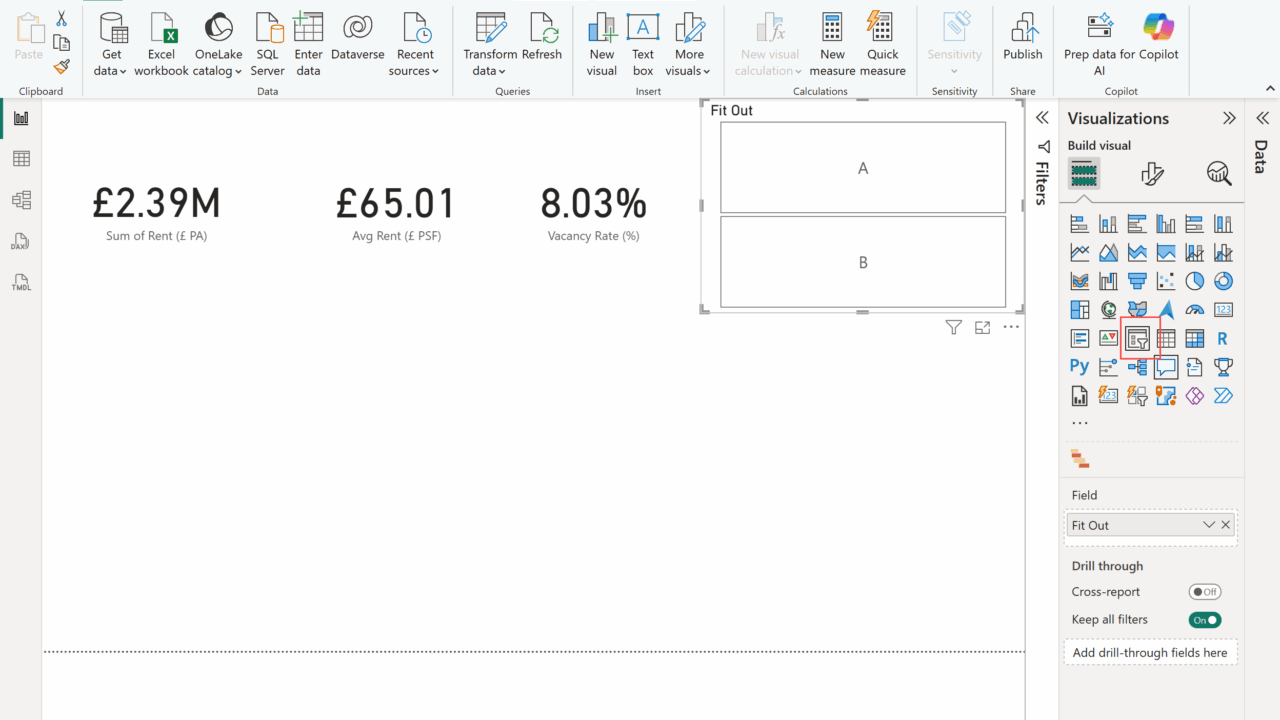
Task: Remove the Fit Out field
Action: pos(1226,525)
